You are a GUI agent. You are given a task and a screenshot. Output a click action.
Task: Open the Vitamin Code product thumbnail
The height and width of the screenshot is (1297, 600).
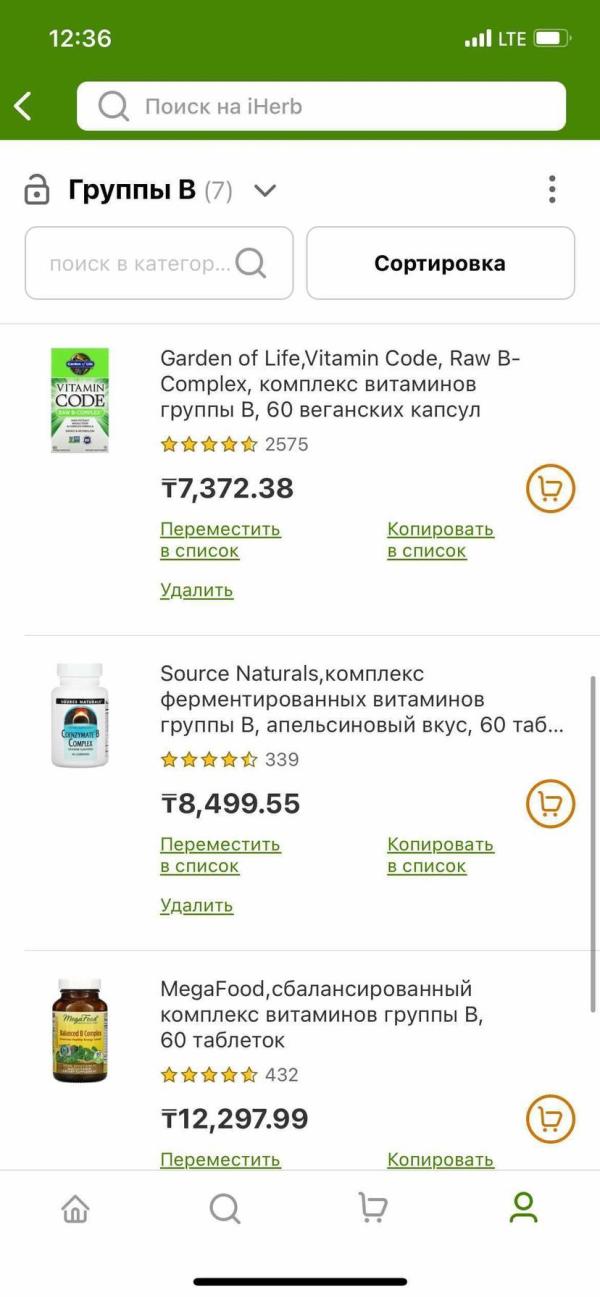click(x=80, y=400)
